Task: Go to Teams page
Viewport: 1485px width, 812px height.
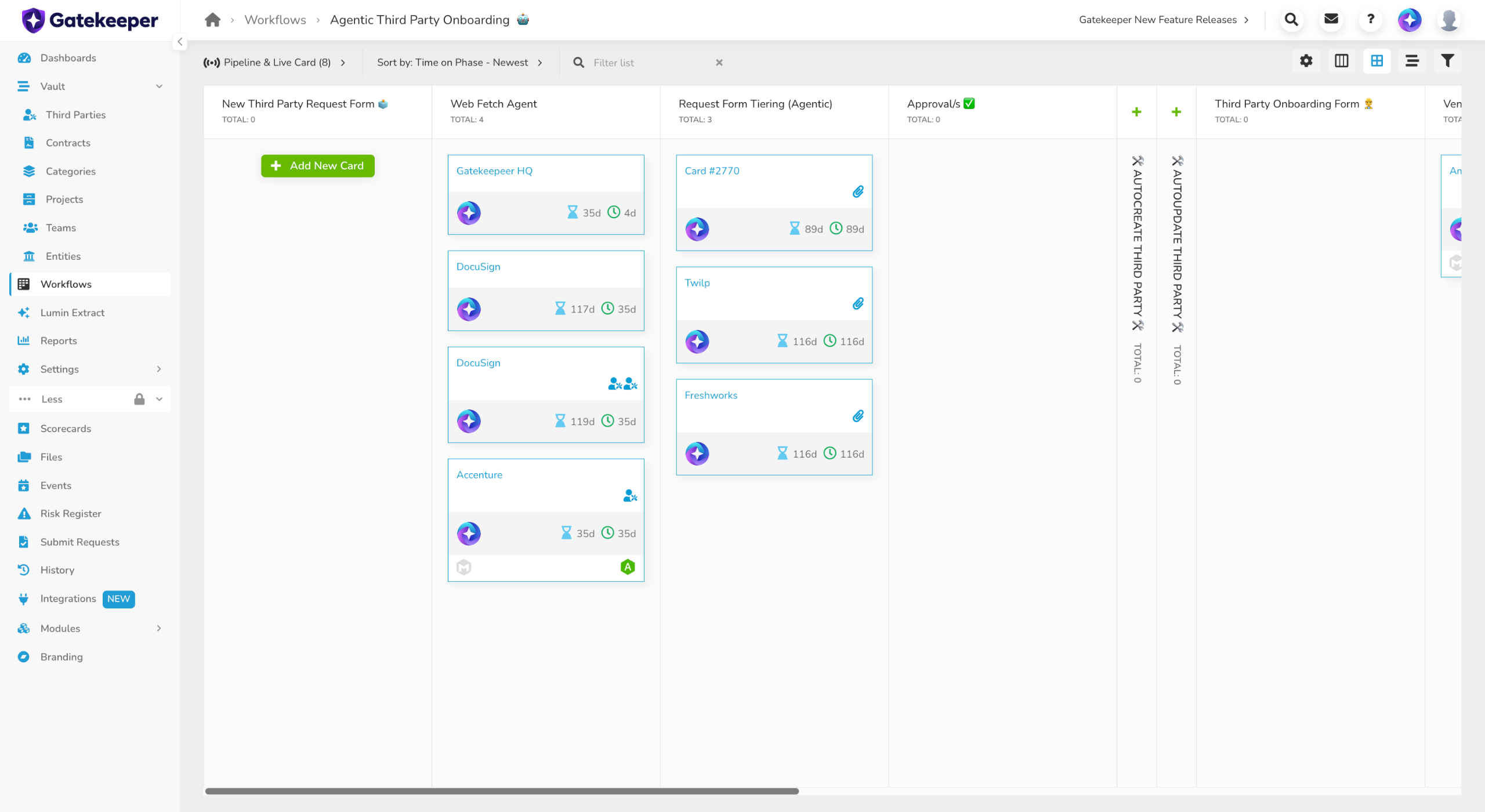Action: (x=90, y=228)
